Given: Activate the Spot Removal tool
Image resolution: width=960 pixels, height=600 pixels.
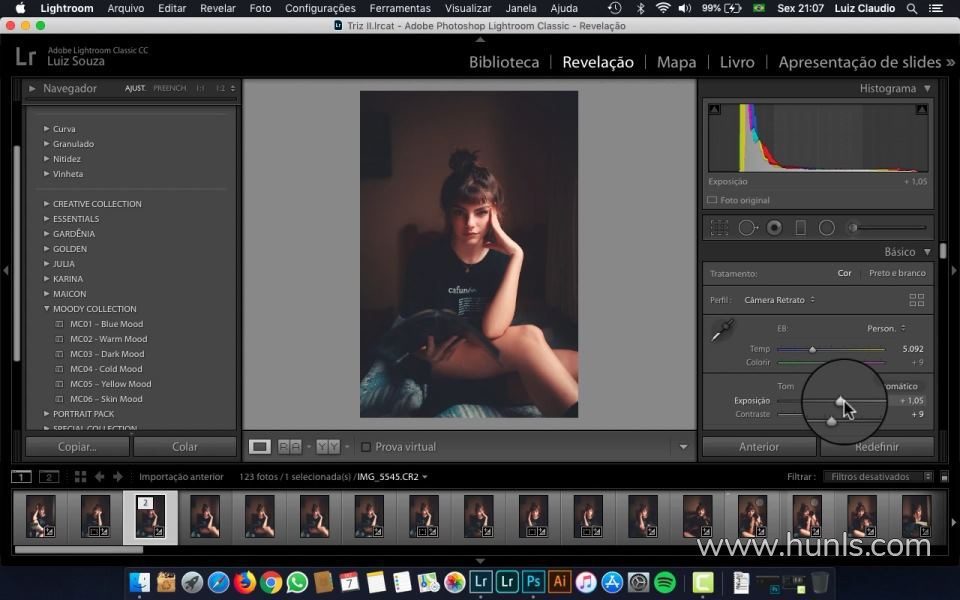Looking at the screenshot, I should coord(747,228).
